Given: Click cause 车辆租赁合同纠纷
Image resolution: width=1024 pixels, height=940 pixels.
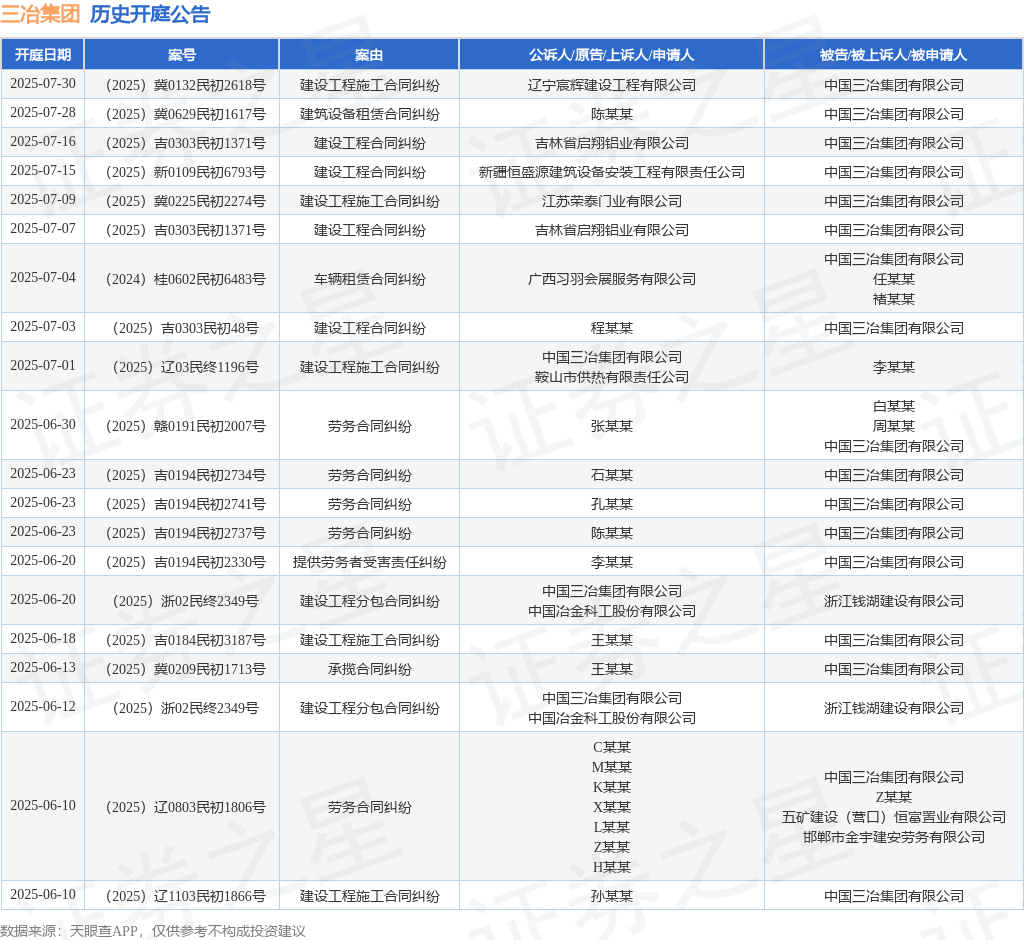Looking at the screenshot, I should click(x=370, y=279).
